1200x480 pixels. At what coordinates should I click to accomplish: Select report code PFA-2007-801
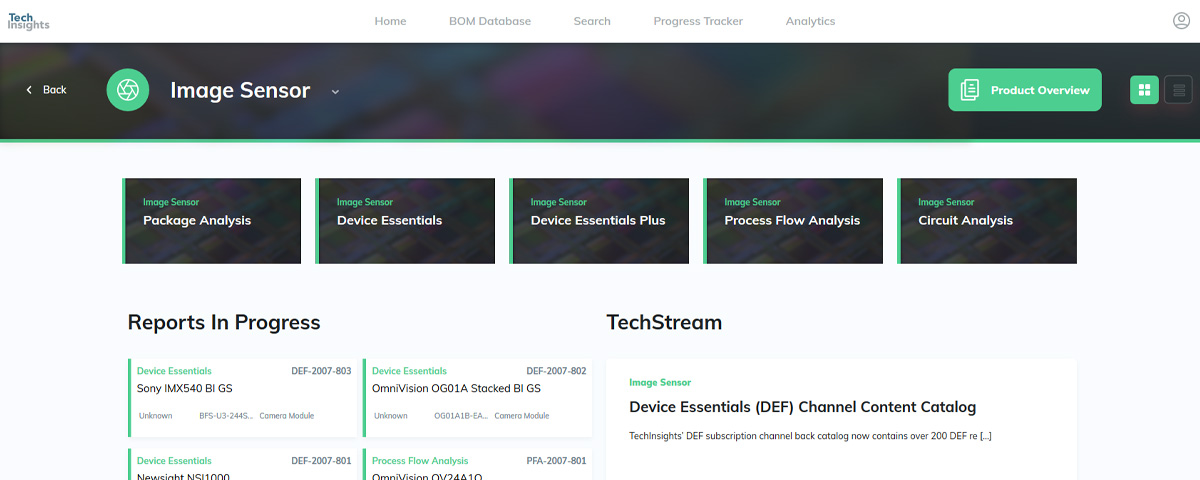point(556,461)
